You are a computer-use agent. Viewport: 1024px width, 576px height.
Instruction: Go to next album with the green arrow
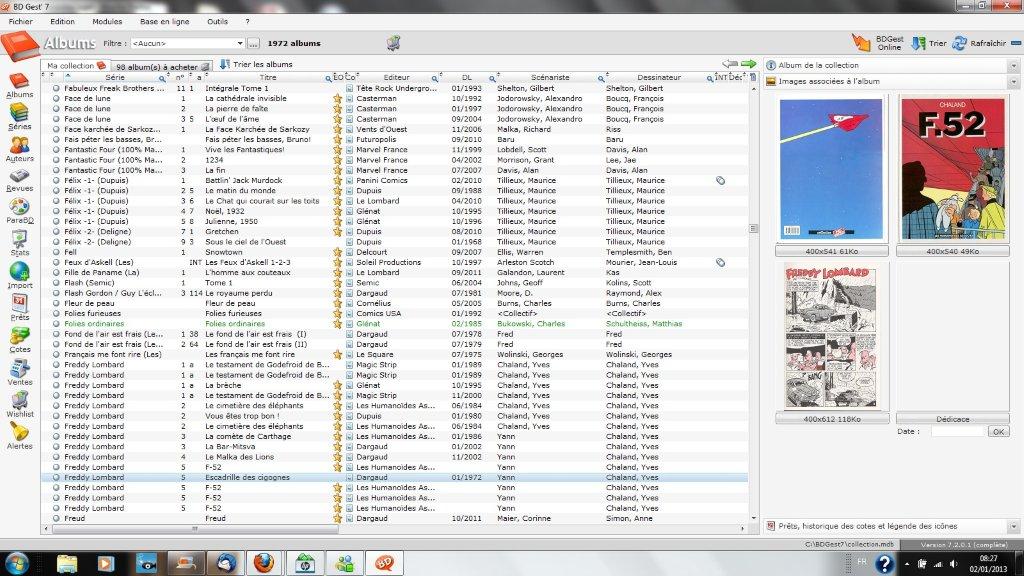[748, 64]
